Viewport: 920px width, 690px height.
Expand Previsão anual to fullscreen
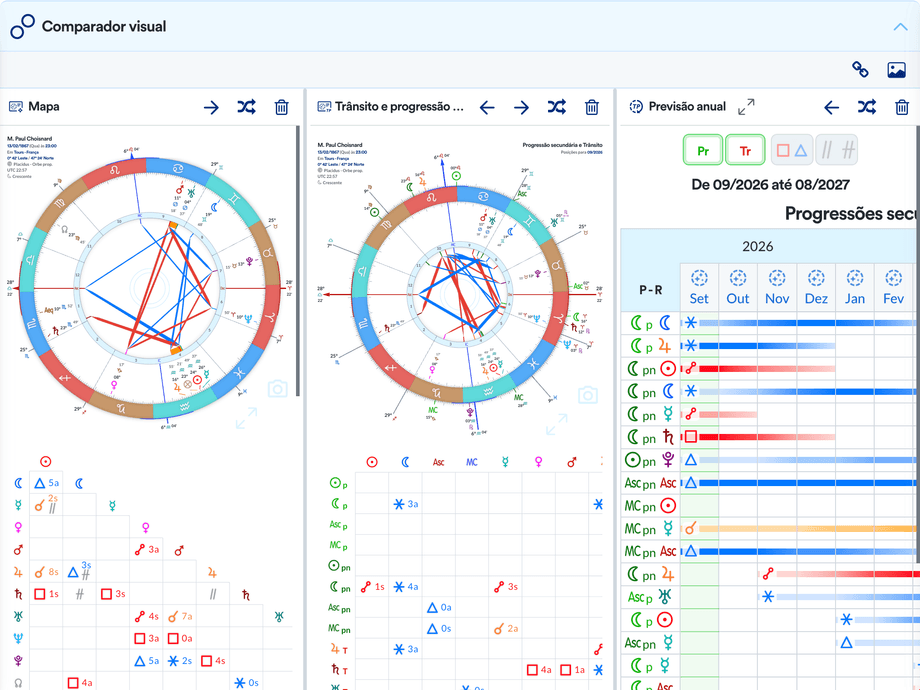click(x=746, y=107)
